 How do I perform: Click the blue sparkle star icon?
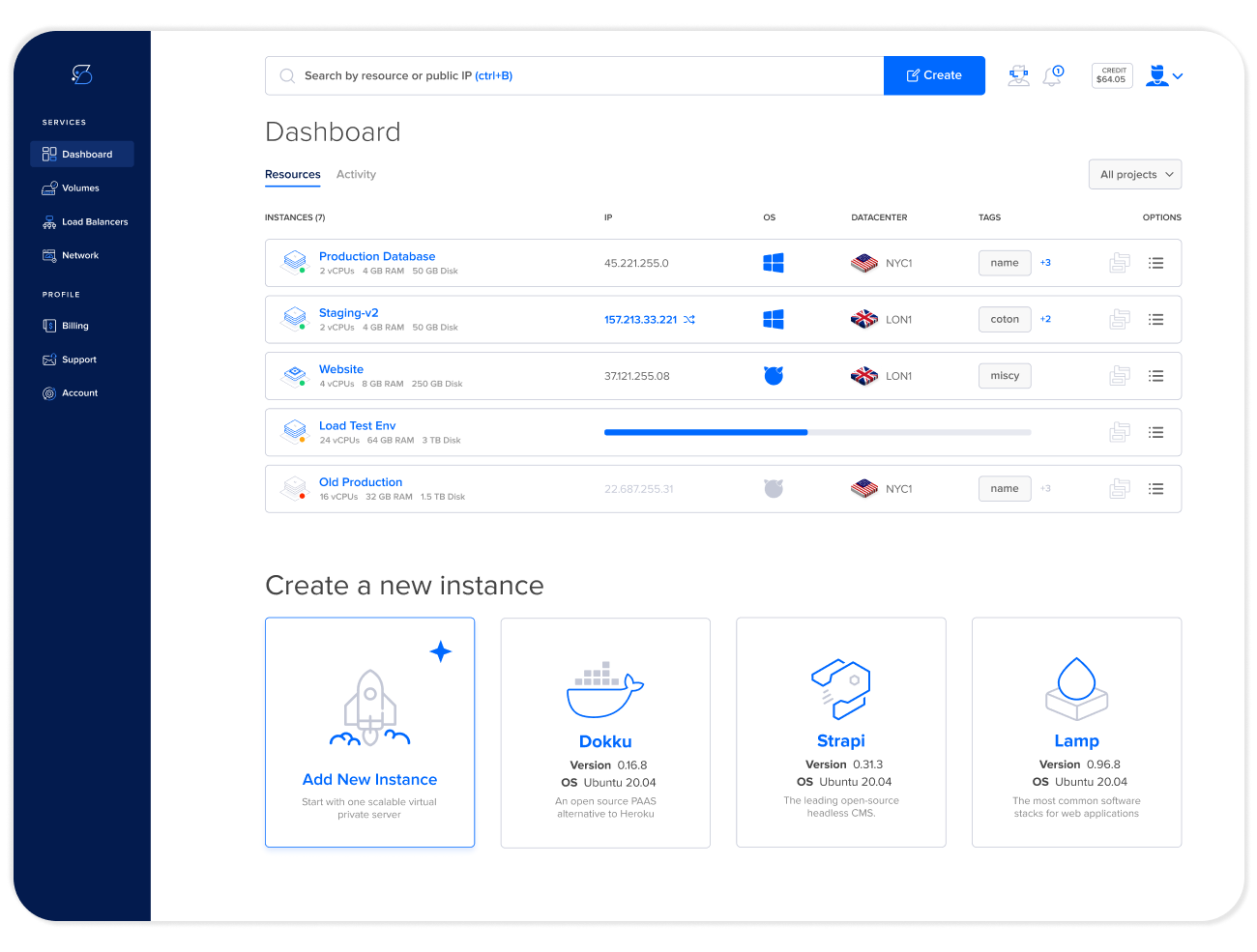(441, 651)
